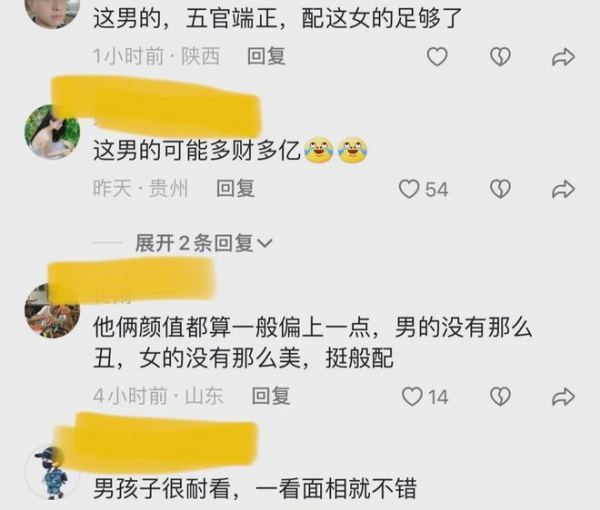Select the comment text 这男的可能多财多亿
This screenshot has height=510, width=600.
[x=197, y=151]
